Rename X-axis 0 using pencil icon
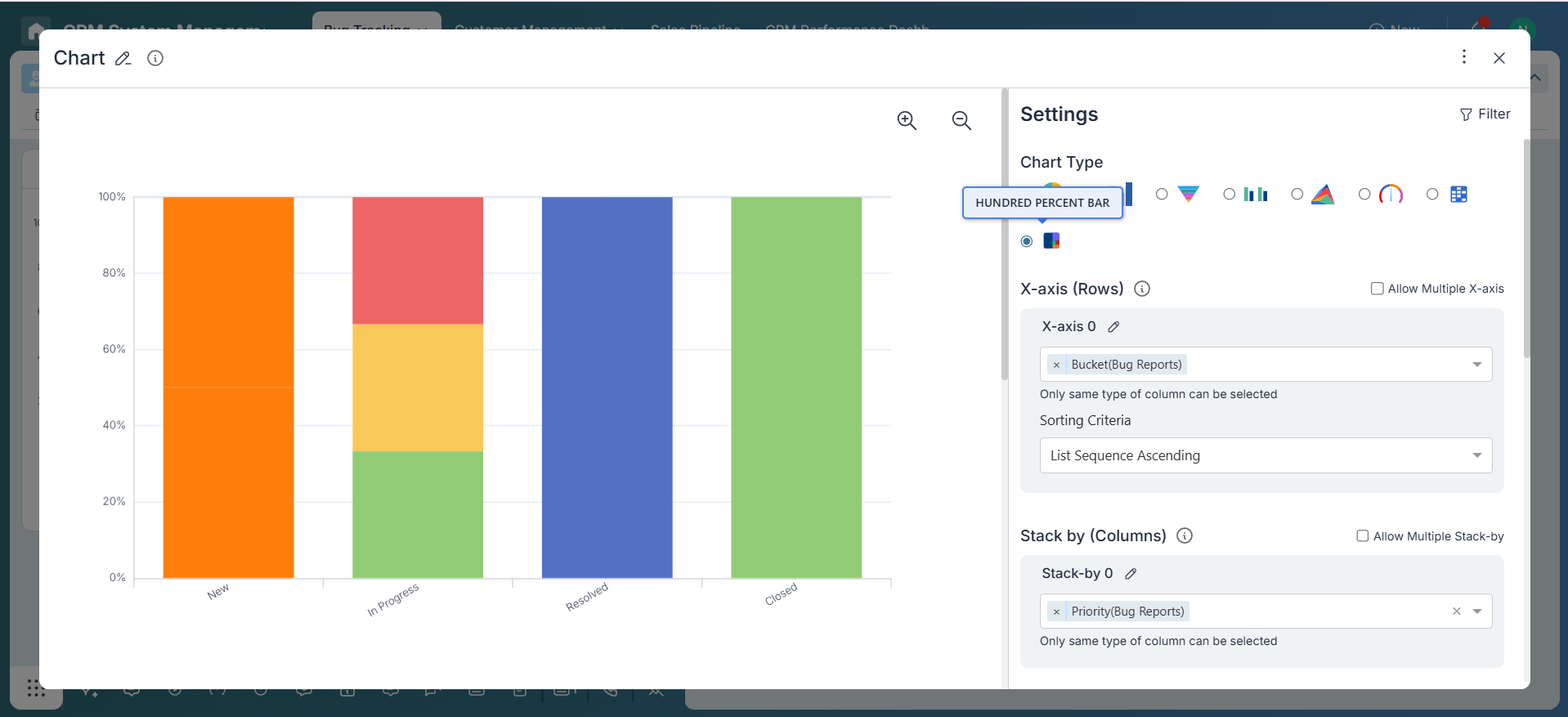The image size is (1568, 717). pos(1113,327)
